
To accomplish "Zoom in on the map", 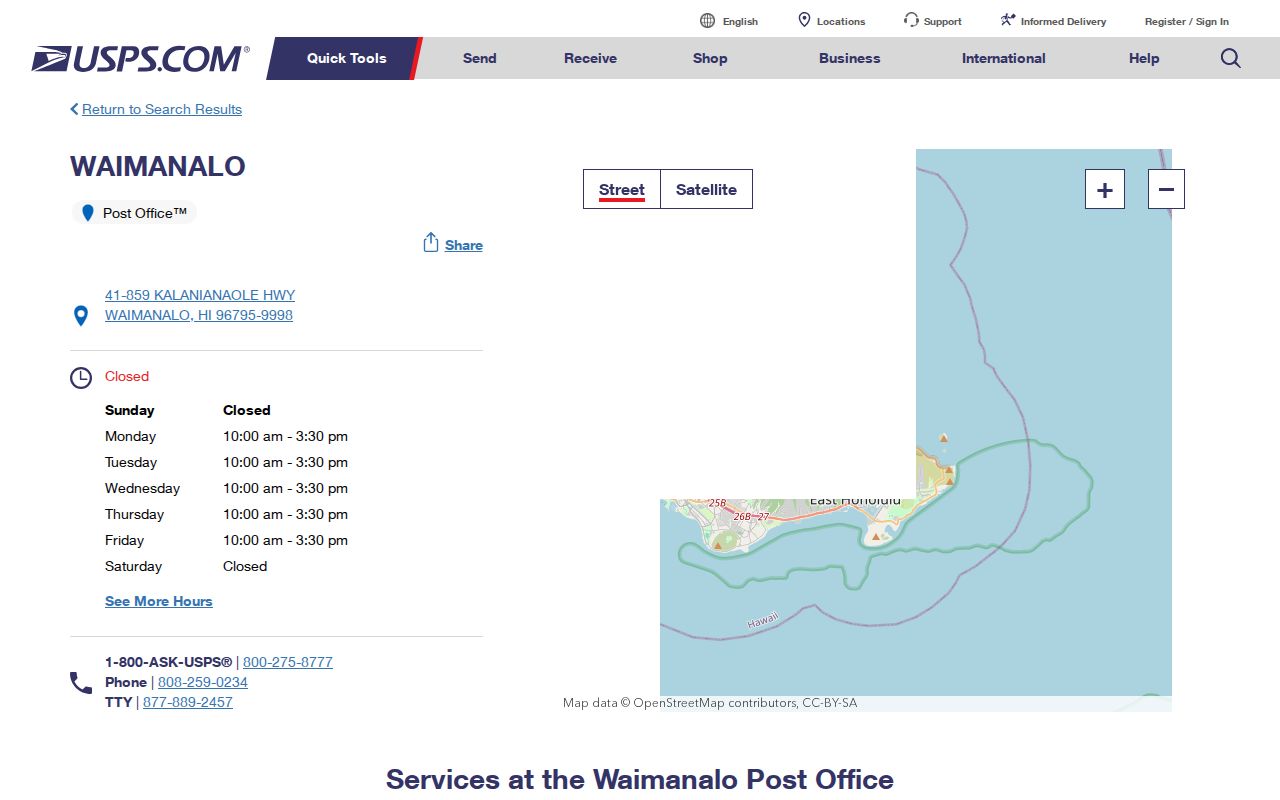I will click(1105, 189).
